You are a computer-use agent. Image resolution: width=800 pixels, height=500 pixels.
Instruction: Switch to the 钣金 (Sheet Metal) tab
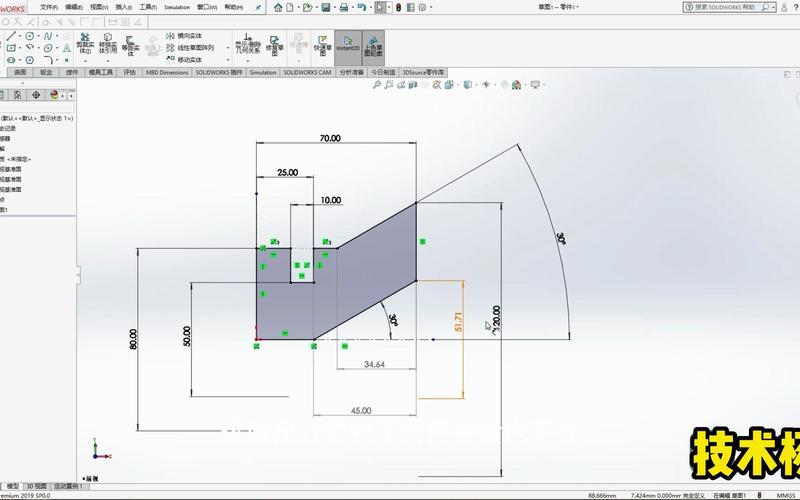[x=46, y=72]
